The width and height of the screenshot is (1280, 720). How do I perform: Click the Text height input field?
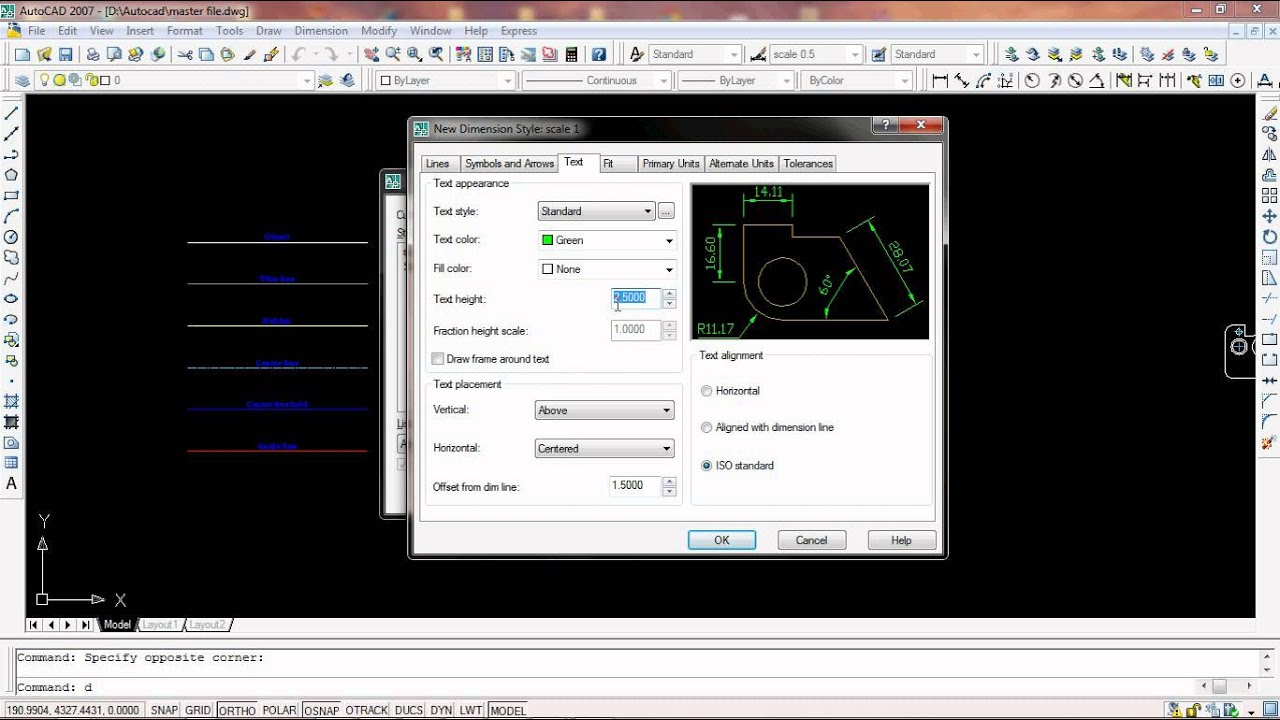637,298
